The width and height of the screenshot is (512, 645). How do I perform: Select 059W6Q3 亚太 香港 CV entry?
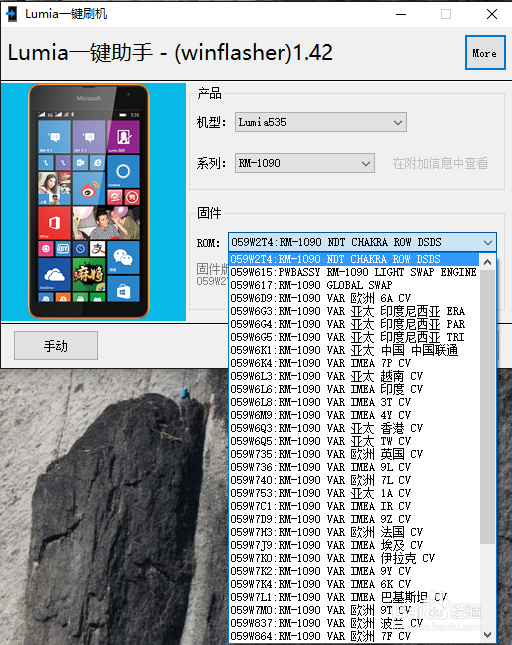pyautogui.click(x=354, y=428)
